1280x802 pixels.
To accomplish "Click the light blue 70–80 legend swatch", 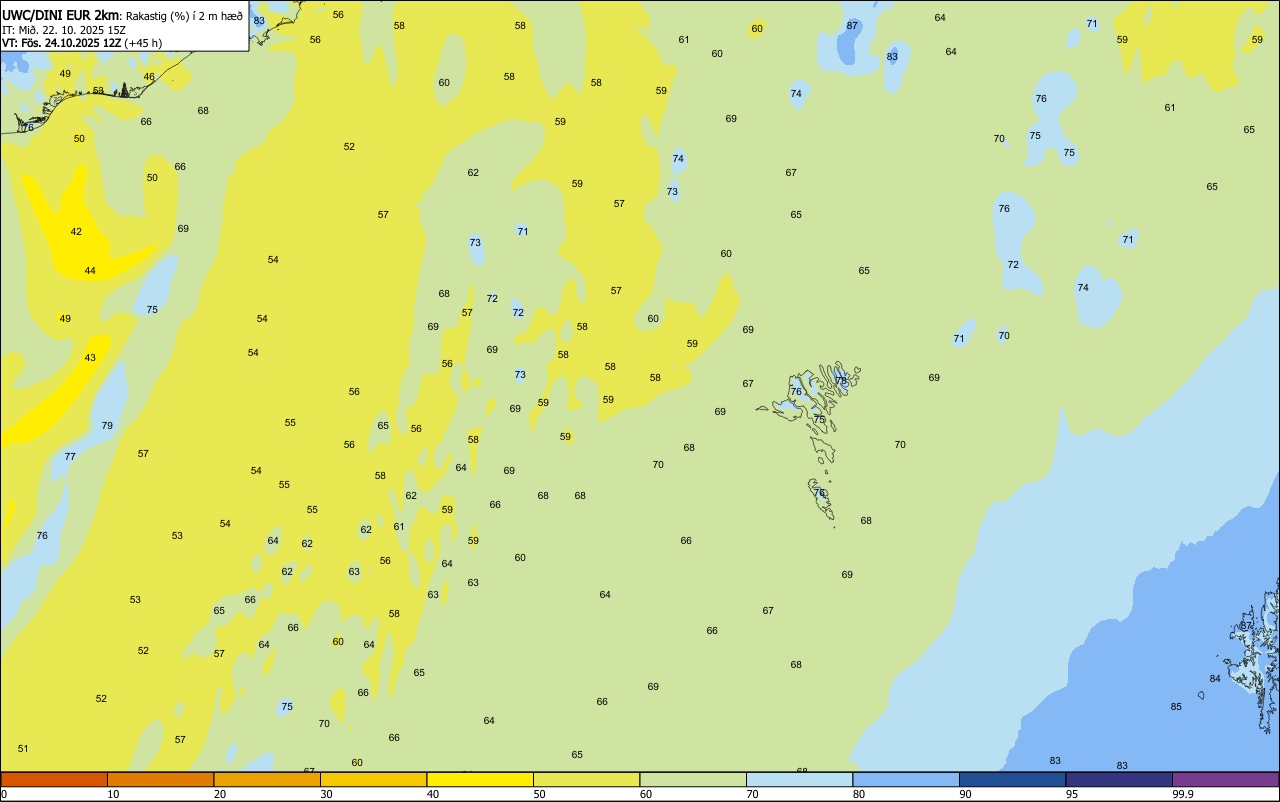I will (x=800, y=779).
